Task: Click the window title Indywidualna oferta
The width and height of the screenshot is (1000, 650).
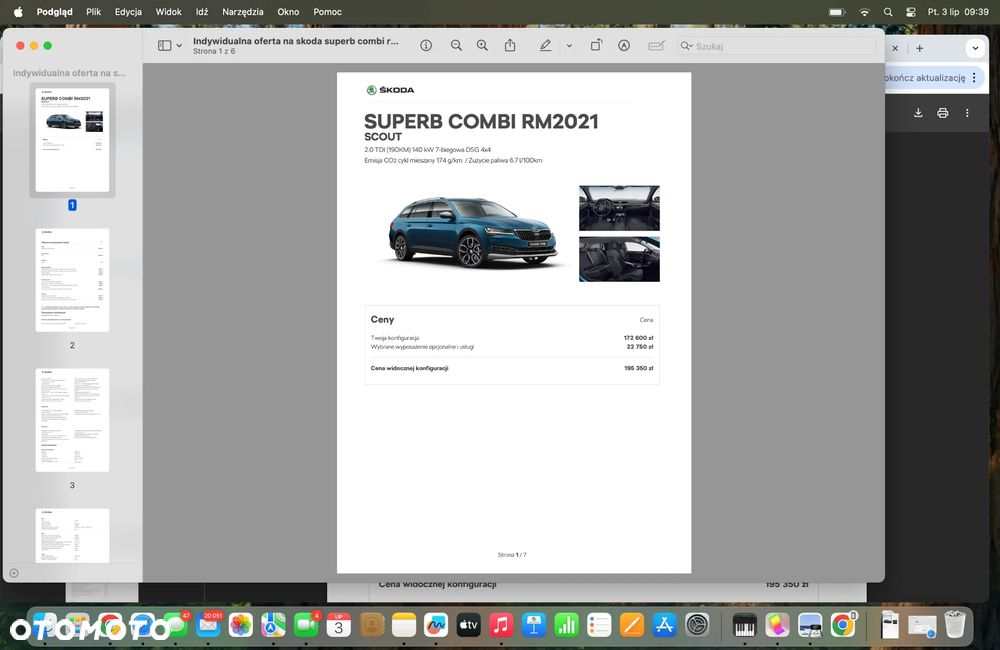Action: 296,41
